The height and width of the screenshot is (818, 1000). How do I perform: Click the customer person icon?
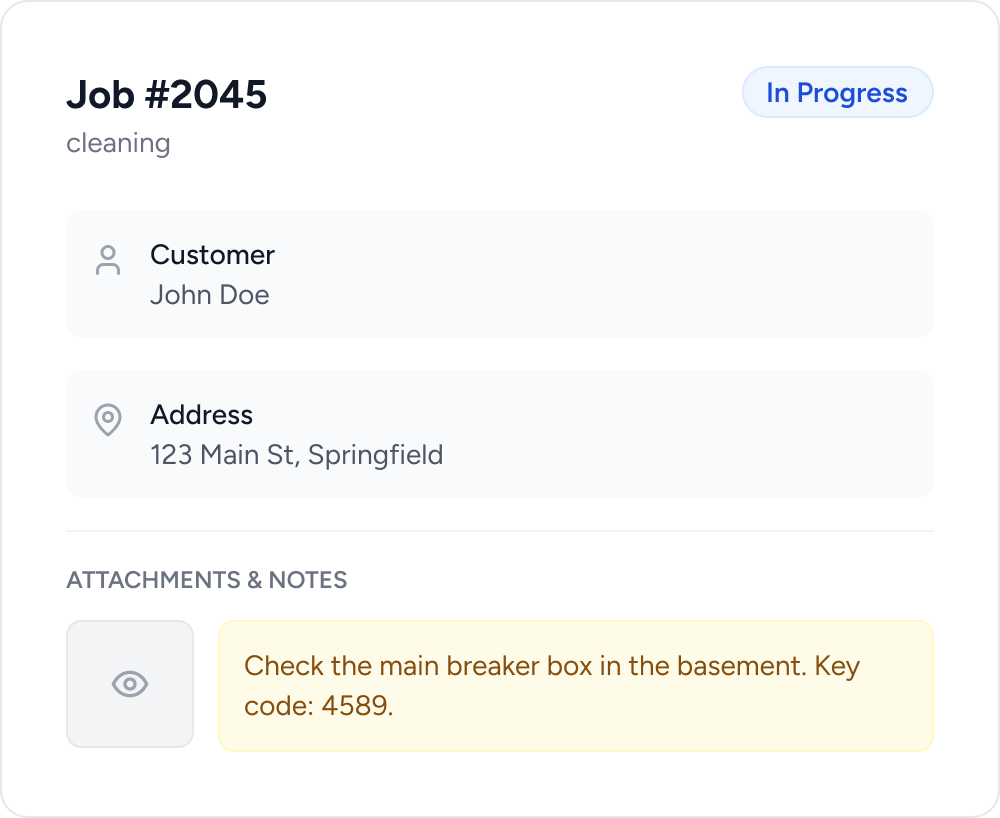click(x=108, y=260)
